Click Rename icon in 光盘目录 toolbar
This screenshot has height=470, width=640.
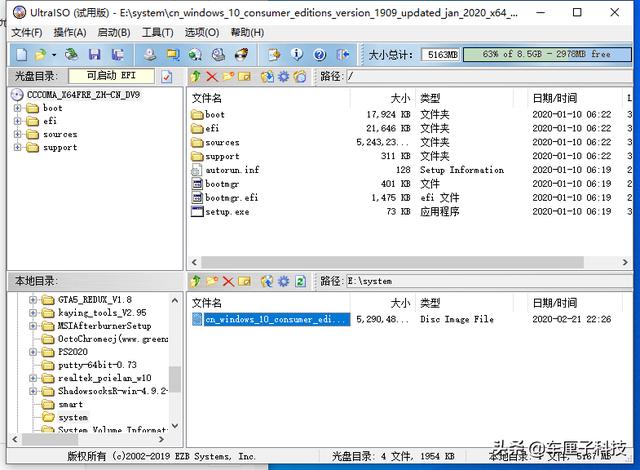tap(244, 76)
